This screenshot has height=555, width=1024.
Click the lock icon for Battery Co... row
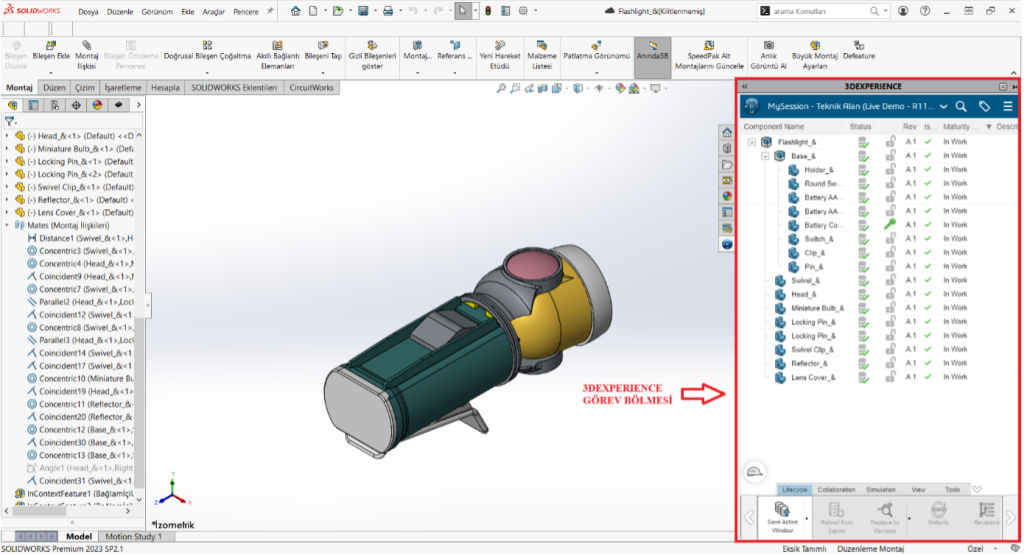tap(889, 225)
